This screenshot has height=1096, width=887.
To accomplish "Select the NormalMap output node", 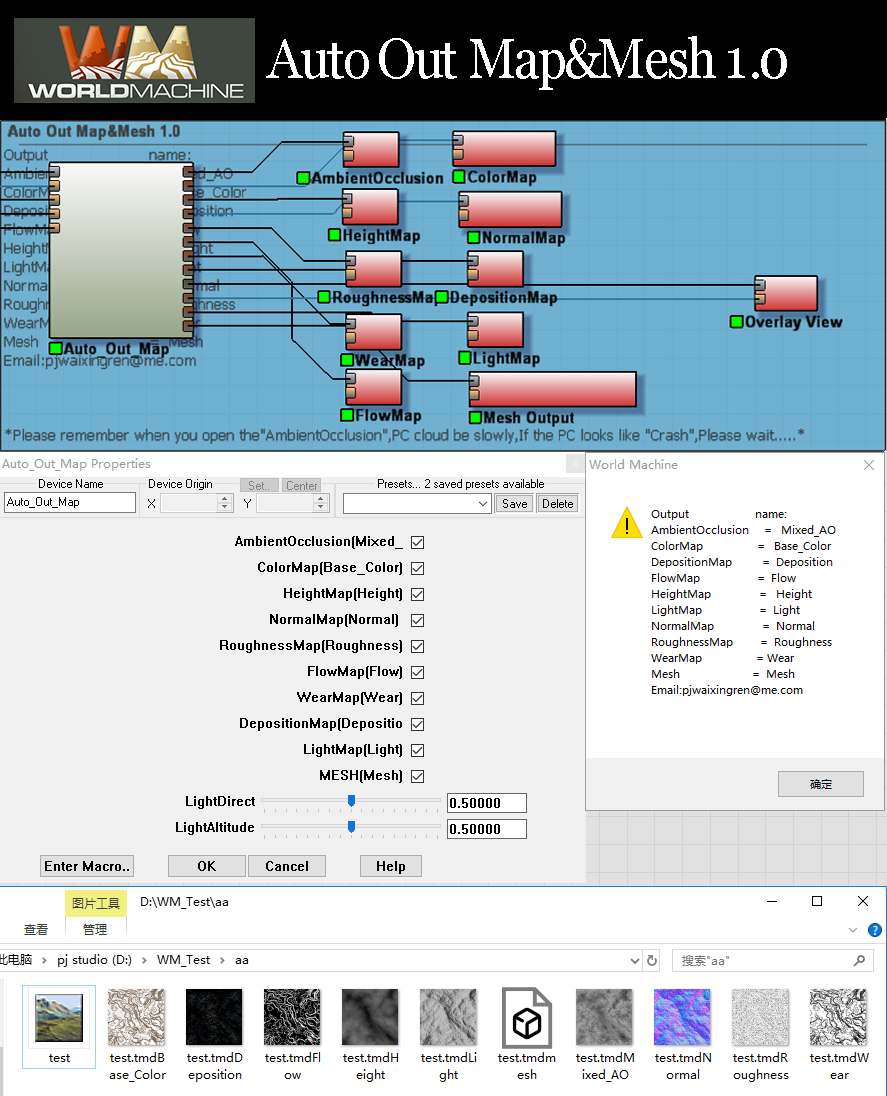I will (x=510, y=209).
